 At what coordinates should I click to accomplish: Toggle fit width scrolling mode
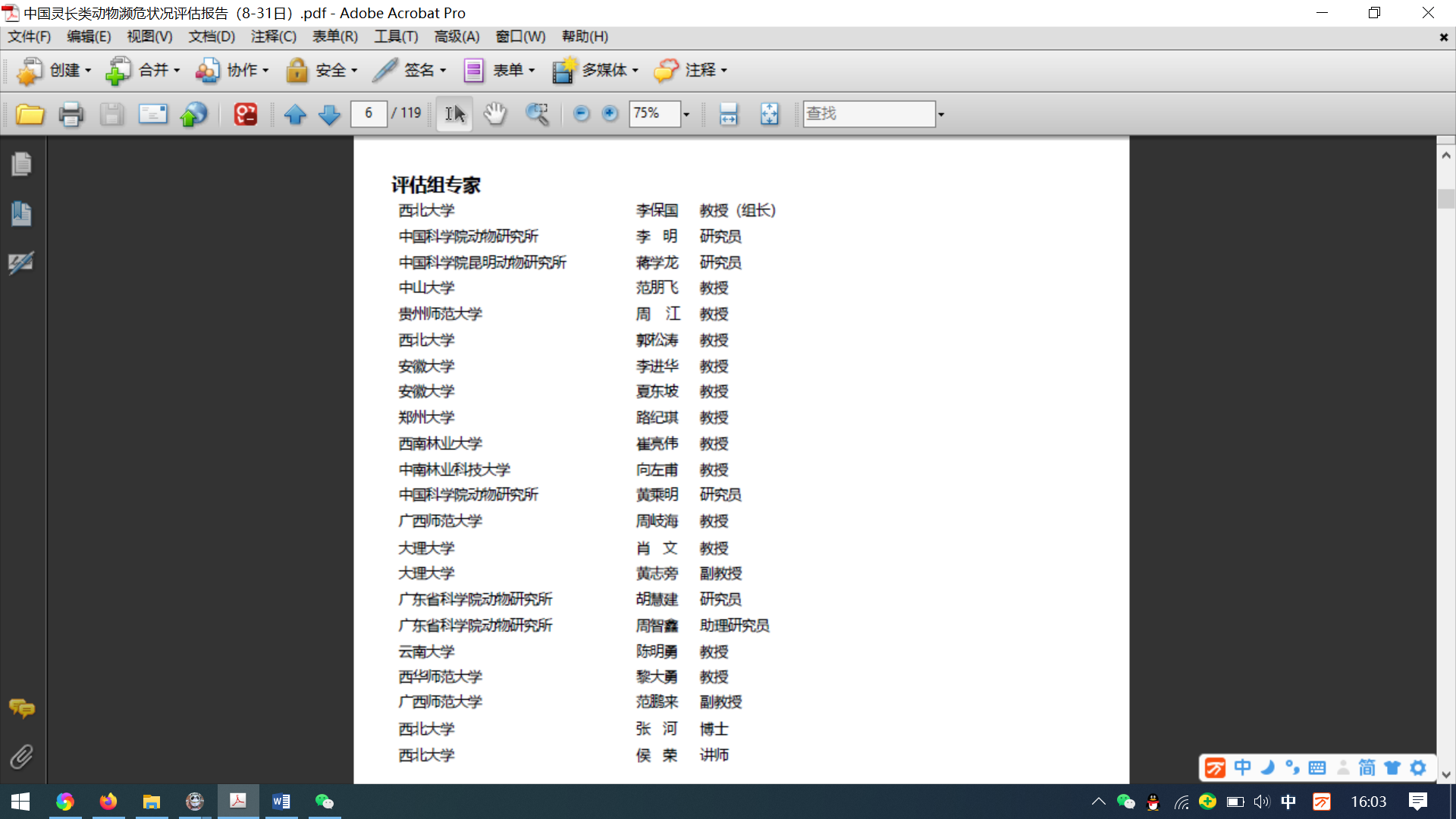(728, 115)
